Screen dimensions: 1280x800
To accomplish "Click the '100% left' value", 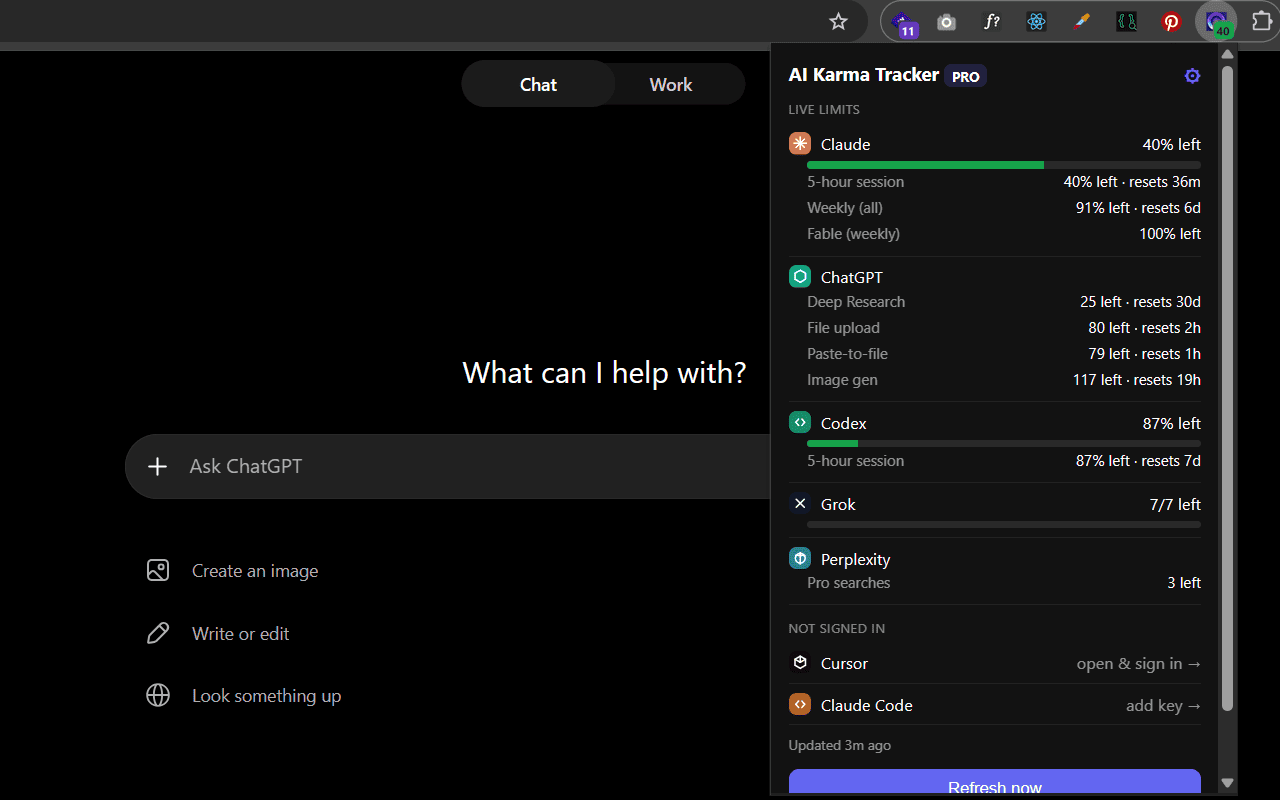I will [x=1170, y=234].
